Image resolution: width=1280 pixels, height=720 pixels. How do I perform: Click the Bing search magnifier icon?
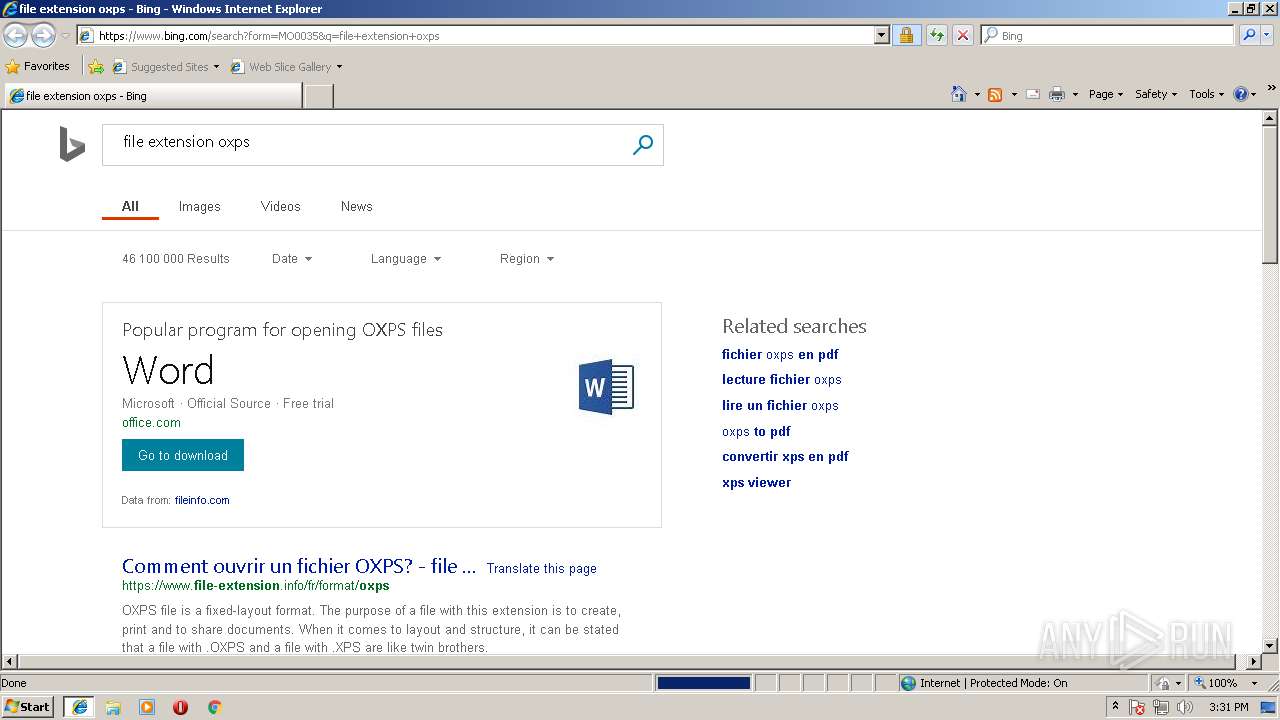pyautogui.click(x=643, y=145)
